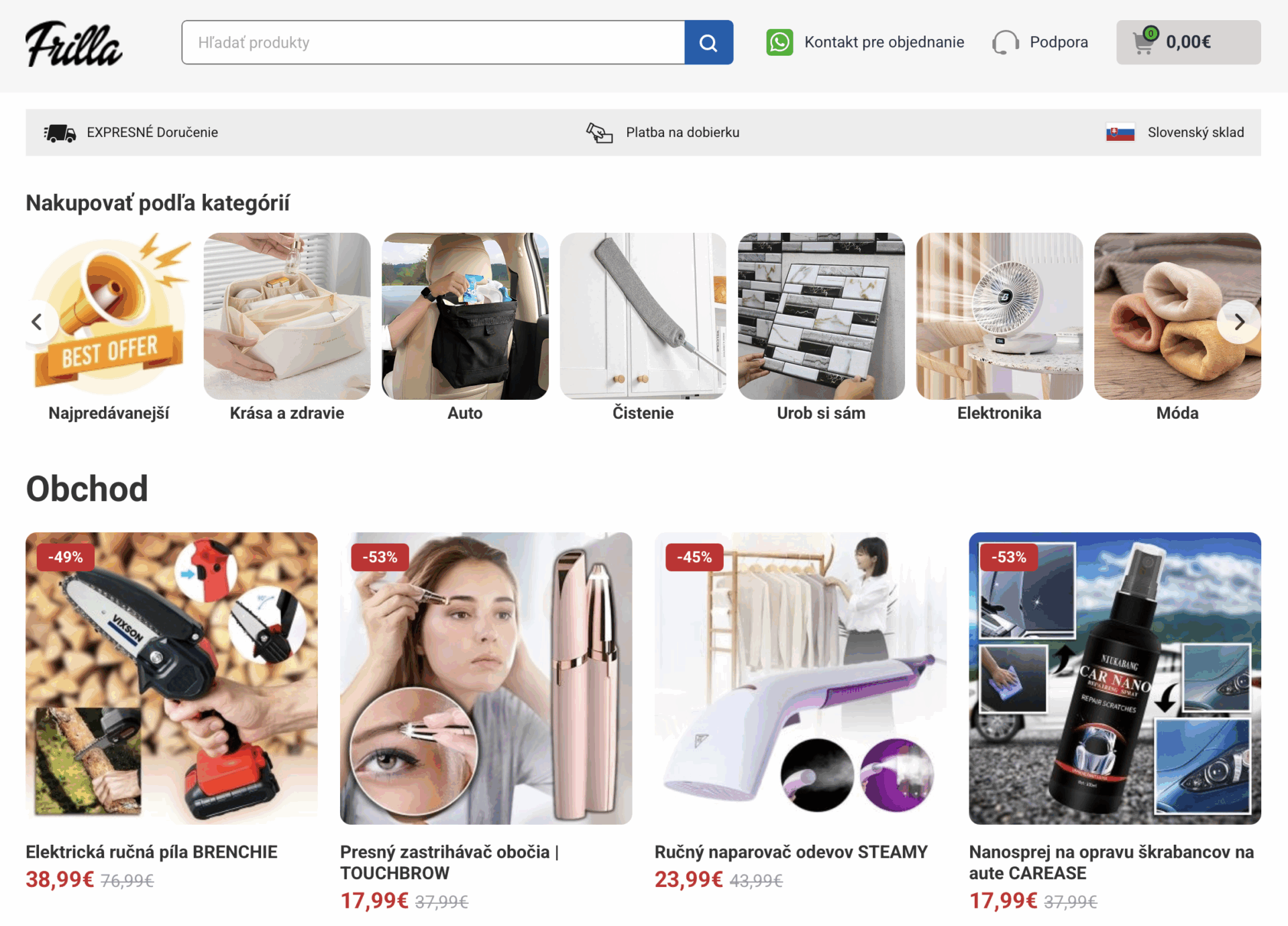Click the 0,00€ cart total button
This screenshot has width=1288, height=926.
1189,42
